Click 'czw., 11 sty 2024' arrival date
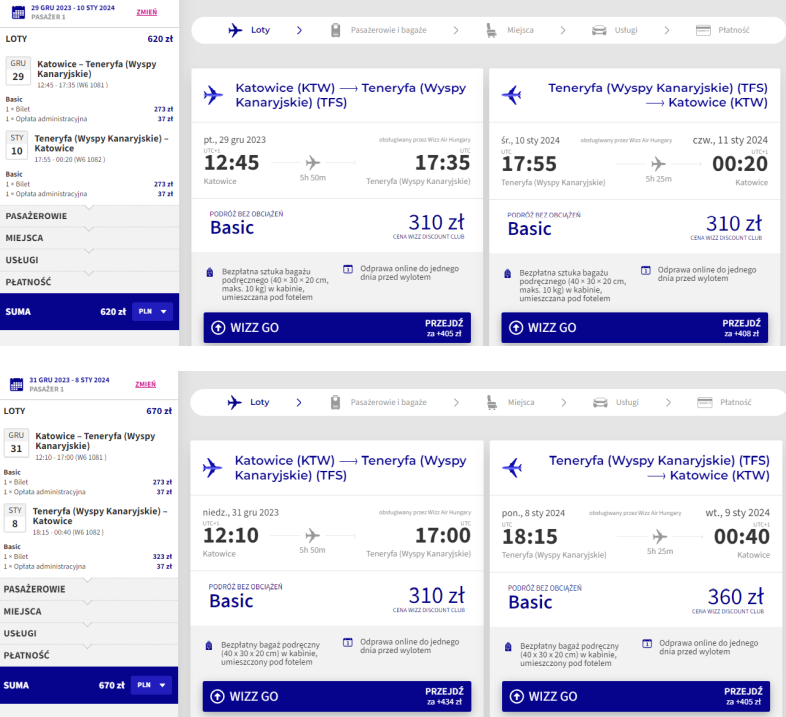Image resolution: width=786 pixels, height=717 pixels. pyautogui.click(x=730, y=140)
